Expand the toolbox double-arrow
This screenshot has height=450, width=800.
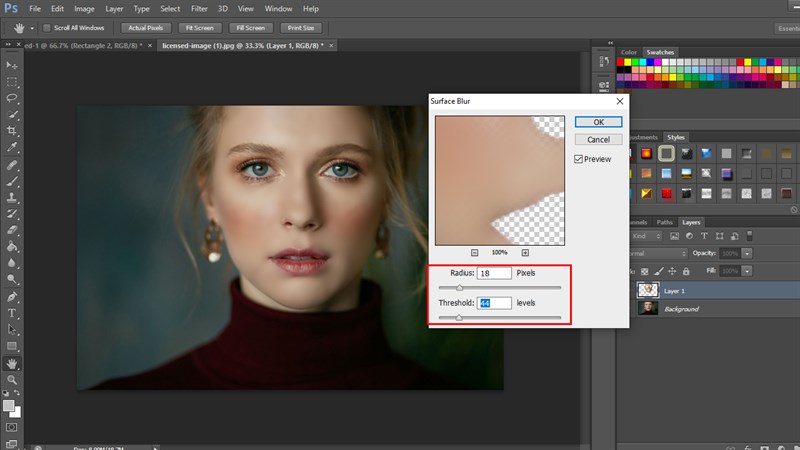8,45
